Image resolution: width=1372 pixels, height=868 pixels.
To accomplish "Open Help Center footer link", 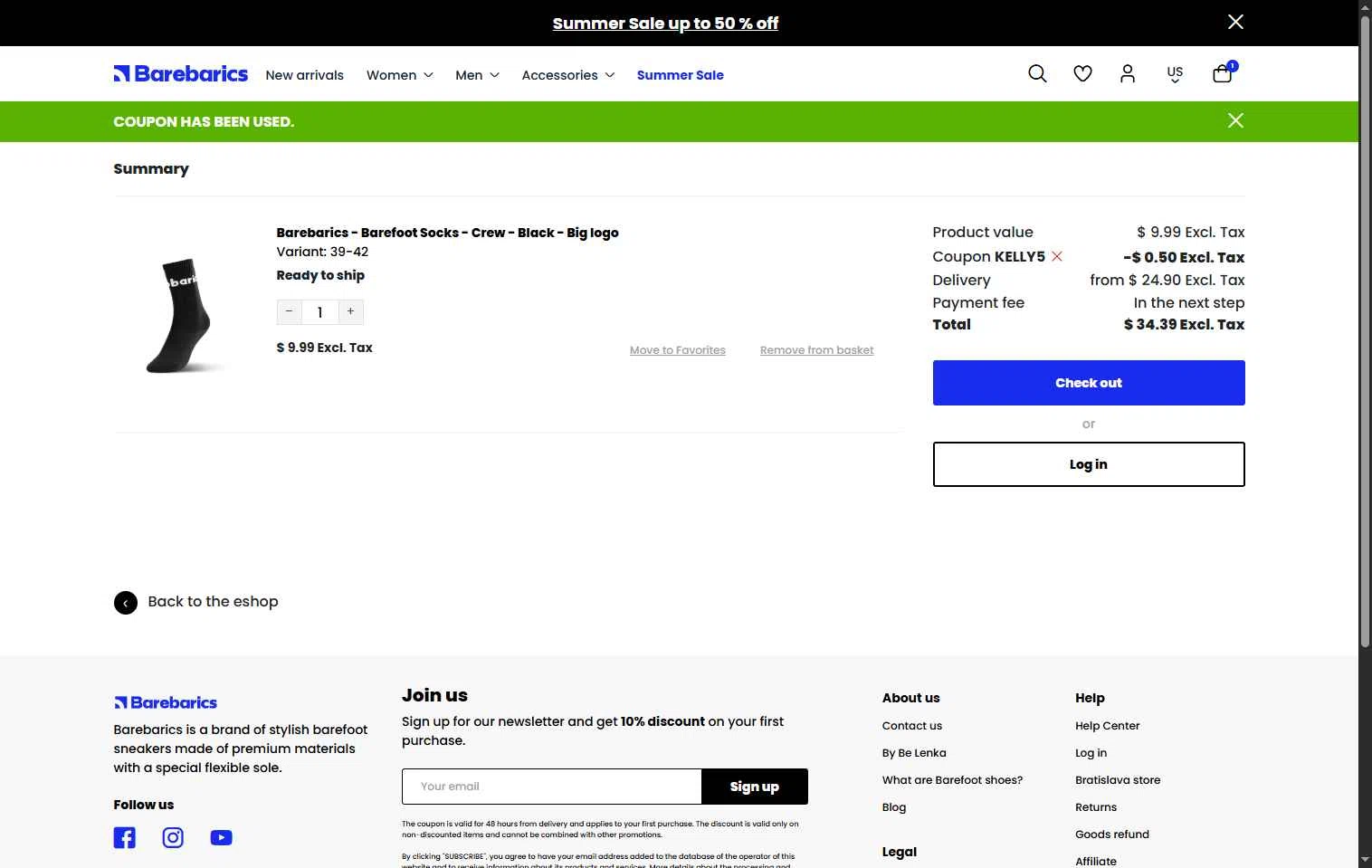I will pos(1108,726).
